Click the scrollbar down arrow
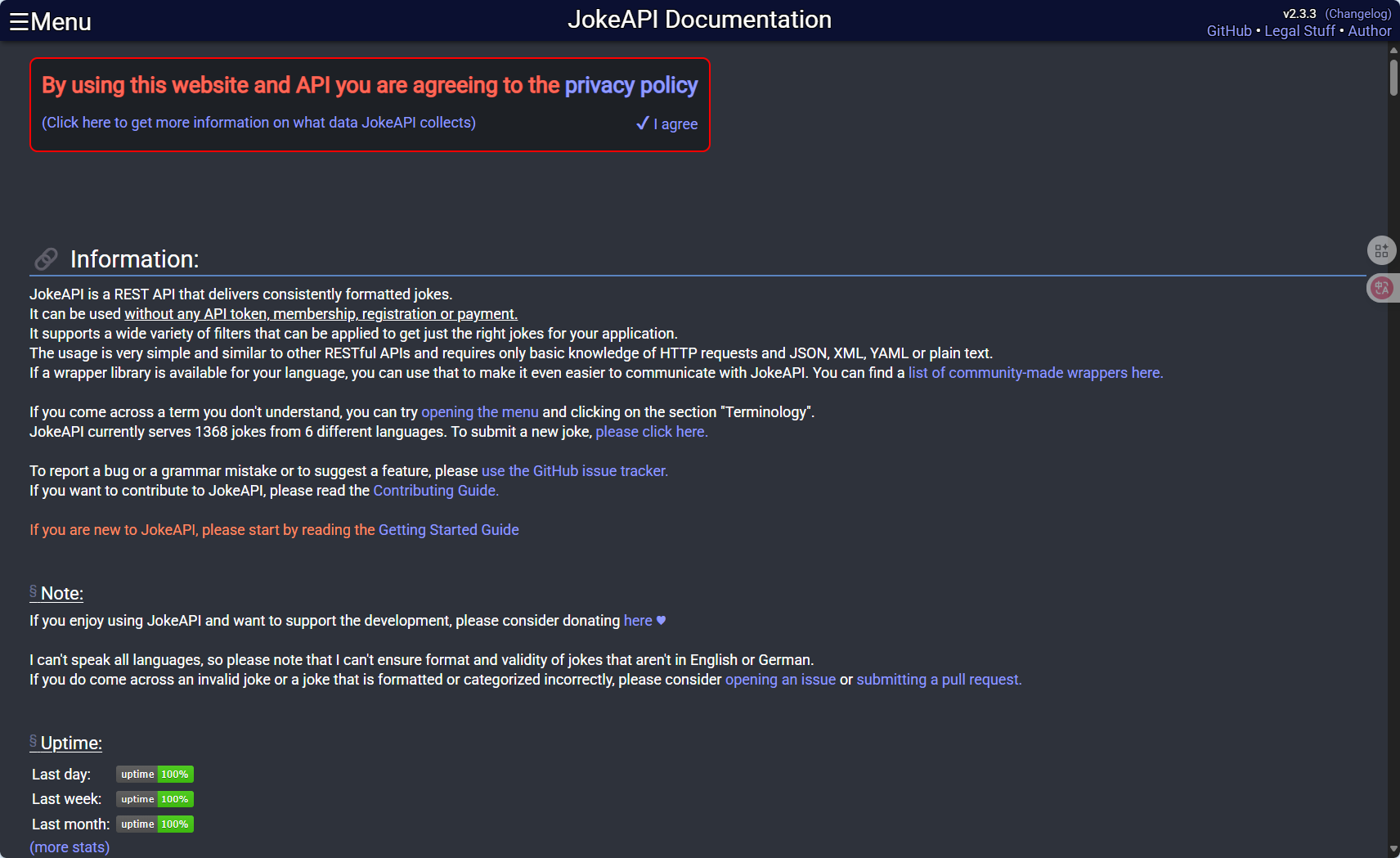 pyautogui.click(x=1393, y=849)
